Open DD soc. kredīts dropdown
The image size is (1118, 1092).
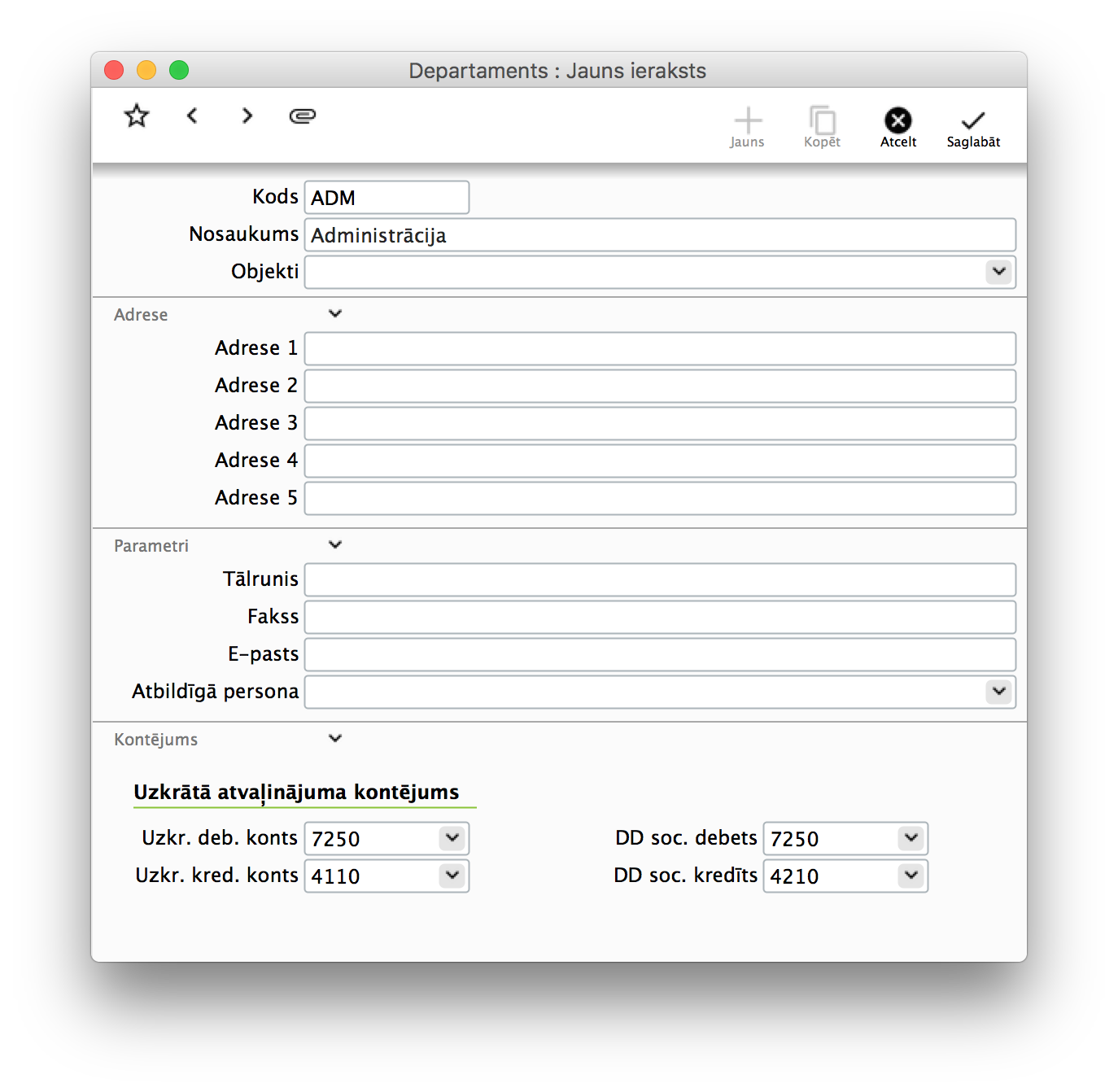coord(911,875)
